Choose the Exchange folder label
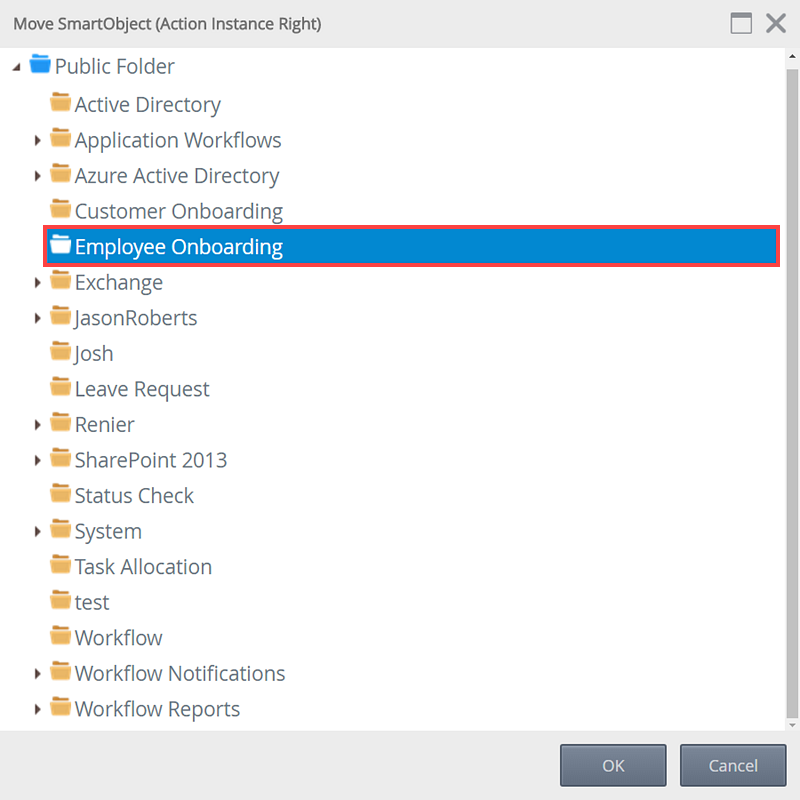The width and height of the screenshot is (800, 800). click(118, 283)
